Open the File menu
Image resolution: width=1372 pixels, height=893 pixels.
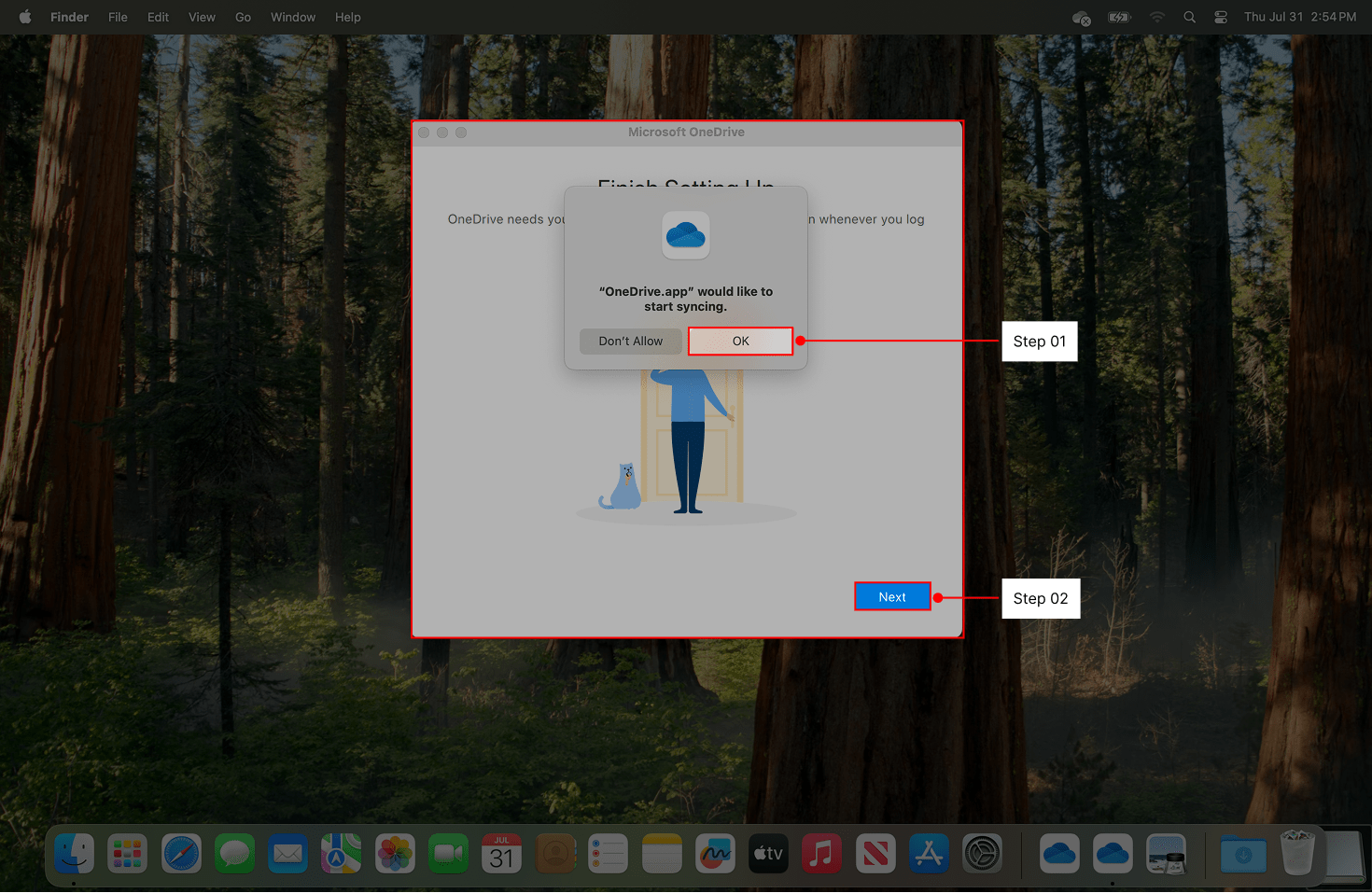click(x=118, y=18)
